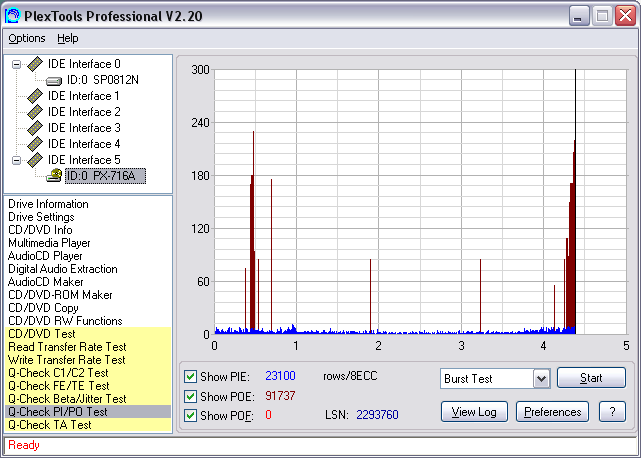The width and height of the screenshot is (641, 458).
Task: Toggle the Show POF checkbox
Action: pyautogui.click(x=190, y=415)
